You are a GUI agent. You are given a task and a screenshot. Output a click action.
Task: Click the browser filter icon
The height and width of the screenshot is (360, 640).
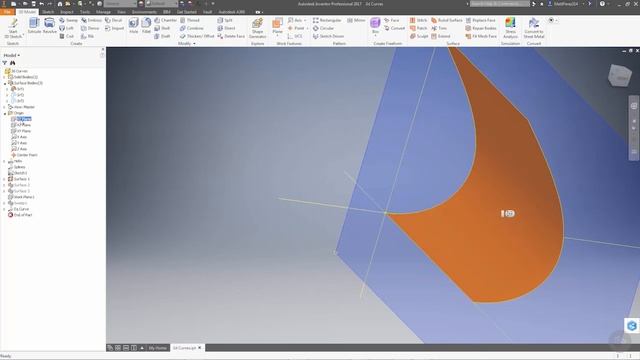5,63
